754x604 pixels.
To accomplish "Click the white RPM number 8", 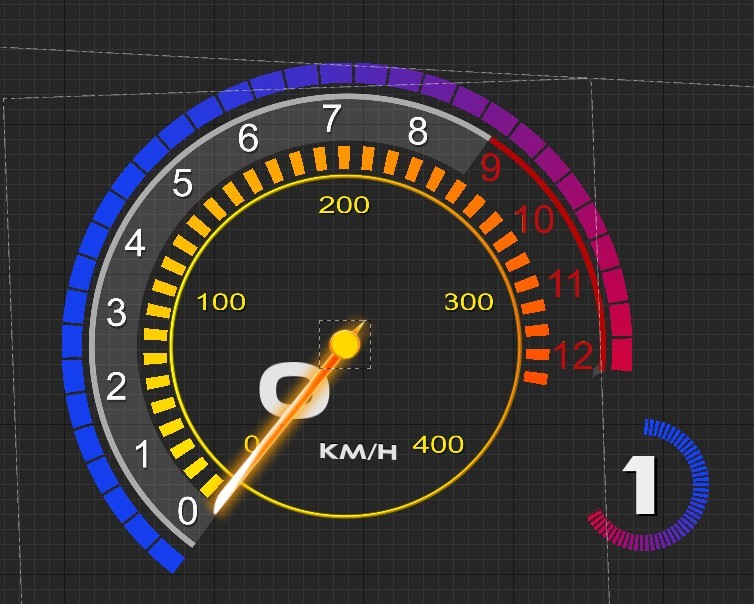I will pos(417,131).
